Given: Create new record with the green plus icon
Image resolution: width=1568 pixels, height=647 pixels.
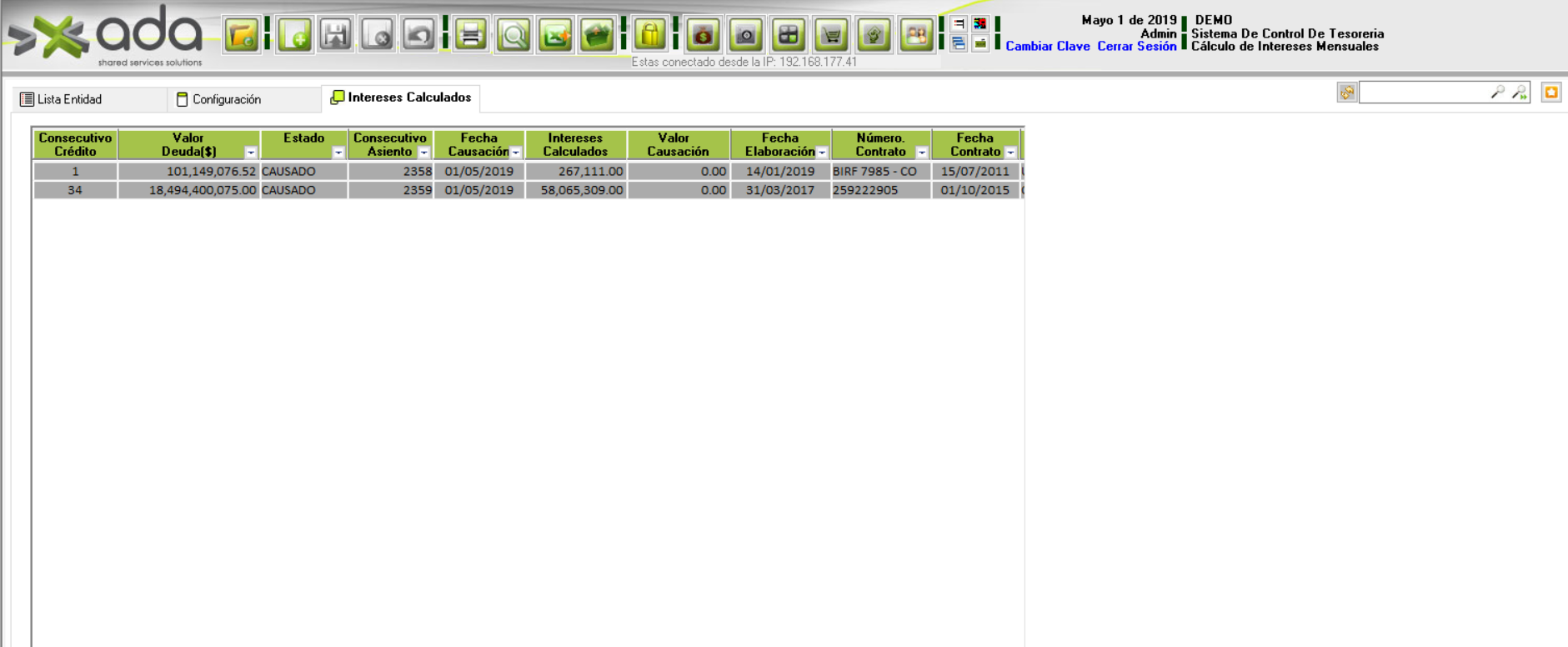Looking at the screenshot, I should pyautogui.click(x=294, y=36).
